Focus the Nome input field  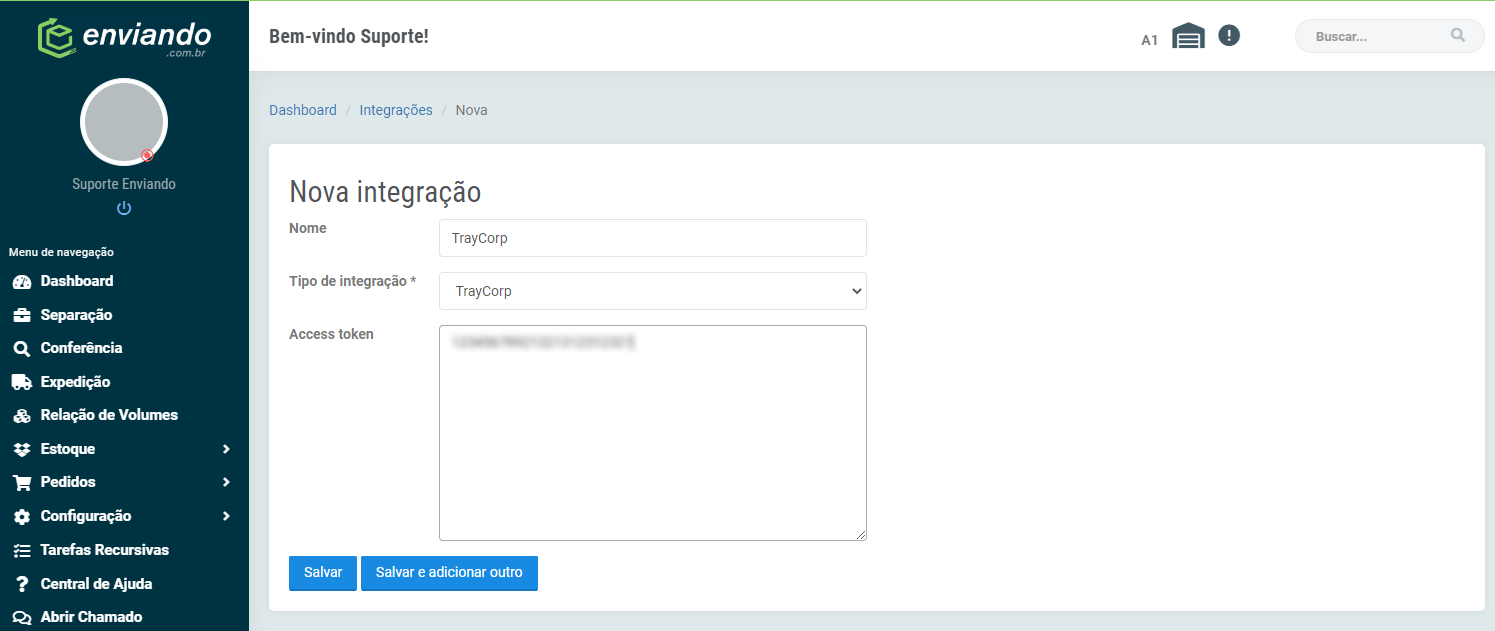pyautogui.click(x=653, y=238)
